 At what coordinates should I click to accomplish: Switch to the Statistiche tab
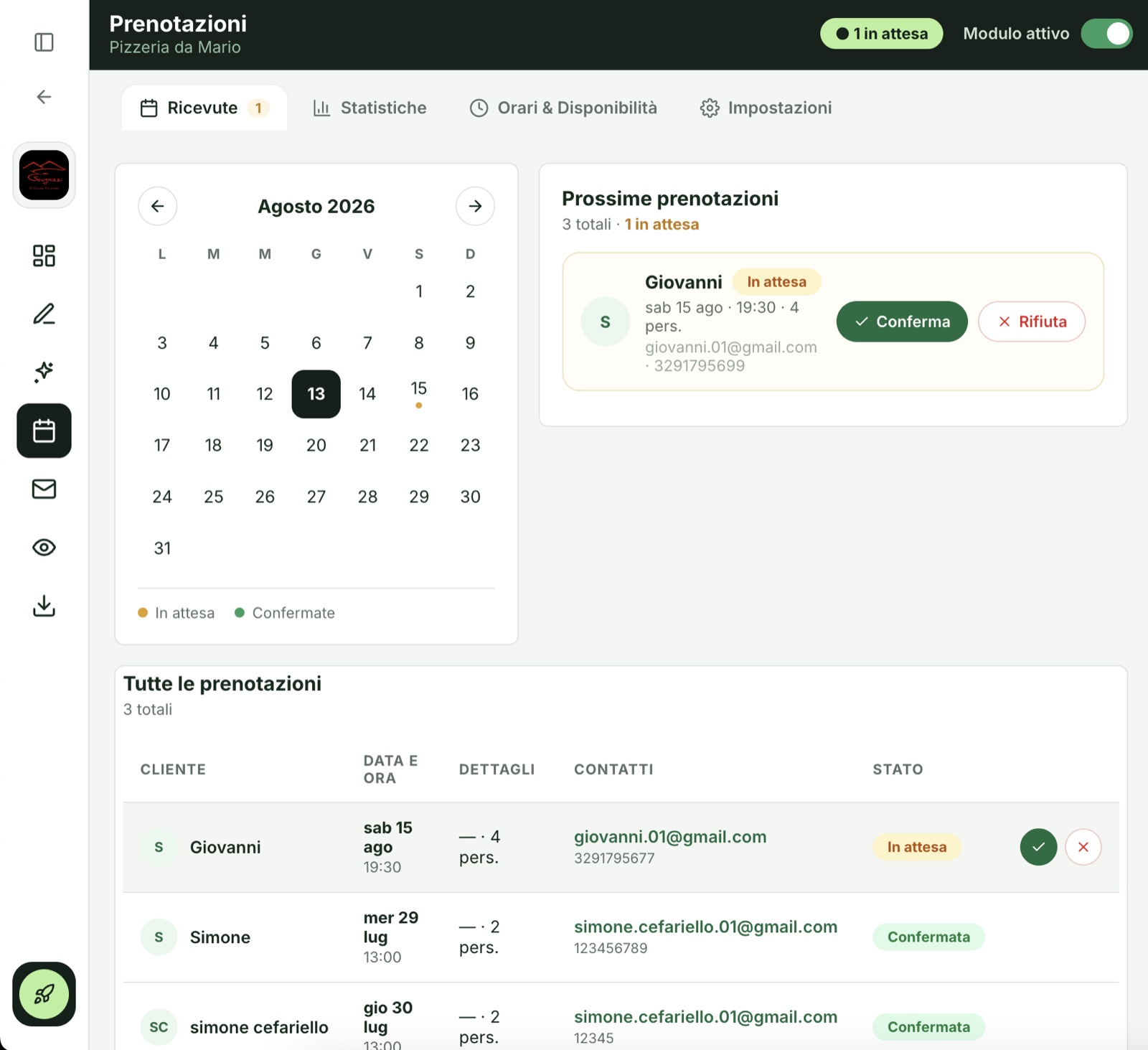click(370, 108)
